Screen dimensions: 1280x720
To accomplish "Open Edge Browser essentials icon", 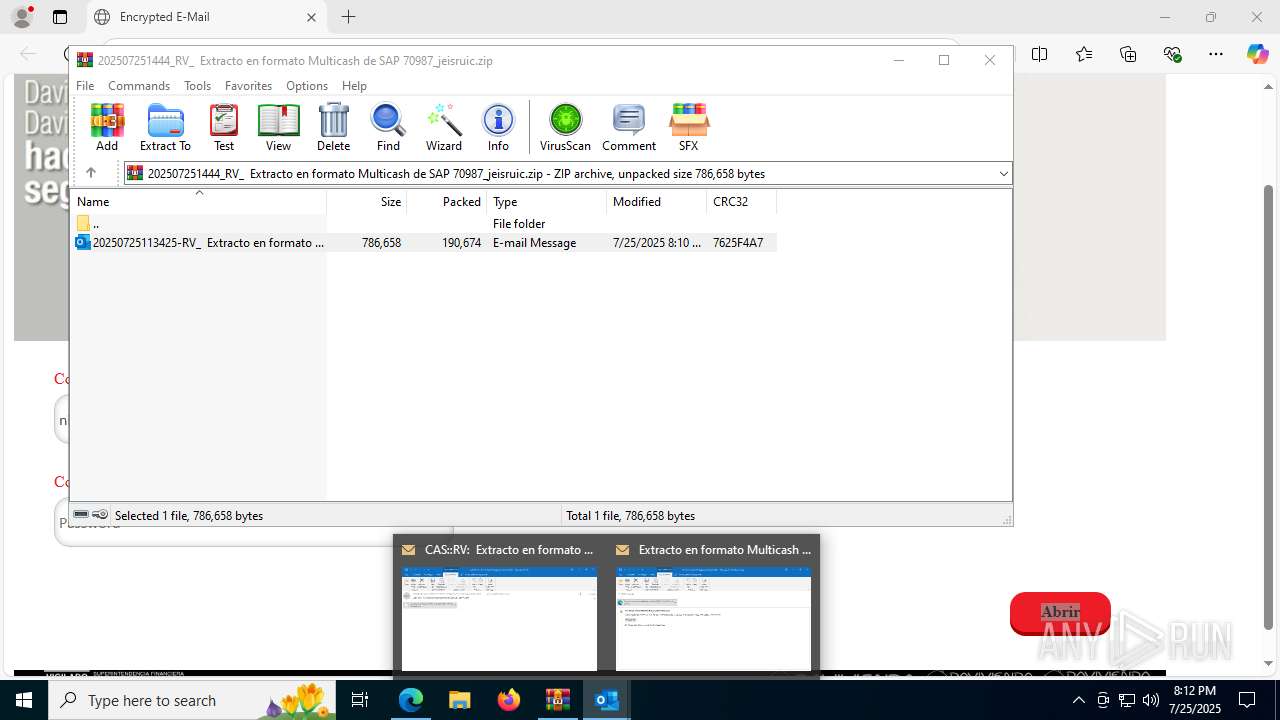I will click(x=1172, y=54).
